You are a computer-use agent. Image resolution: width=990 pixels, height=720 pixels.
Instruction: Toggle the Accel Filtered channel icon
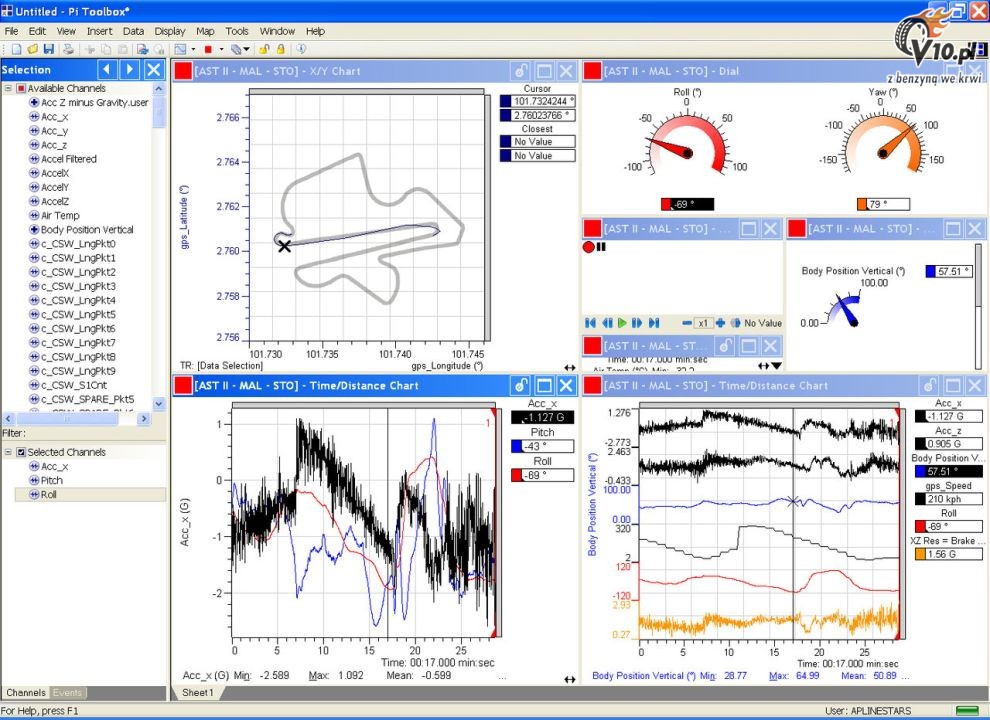point(34,159)
